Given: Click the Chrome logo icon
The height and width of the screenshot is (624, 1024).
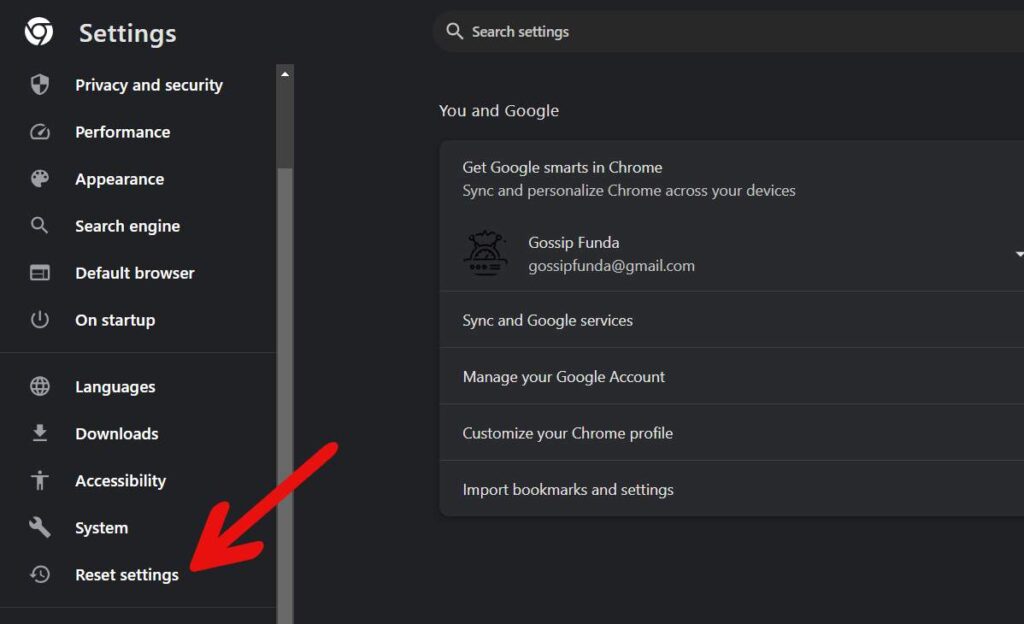Looking at the screenshot, I should pyautogui.click(x=39, y=31).
